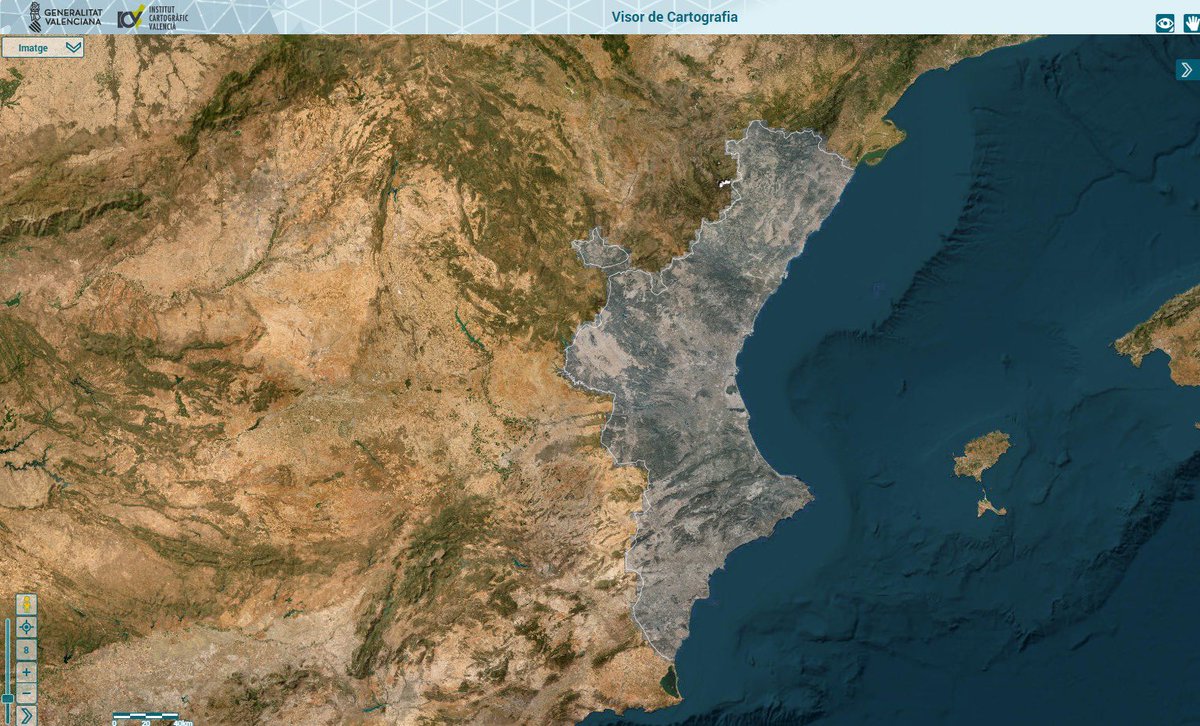
Task: Click Formentera island south of Ibiza
Action: point(990,508)
